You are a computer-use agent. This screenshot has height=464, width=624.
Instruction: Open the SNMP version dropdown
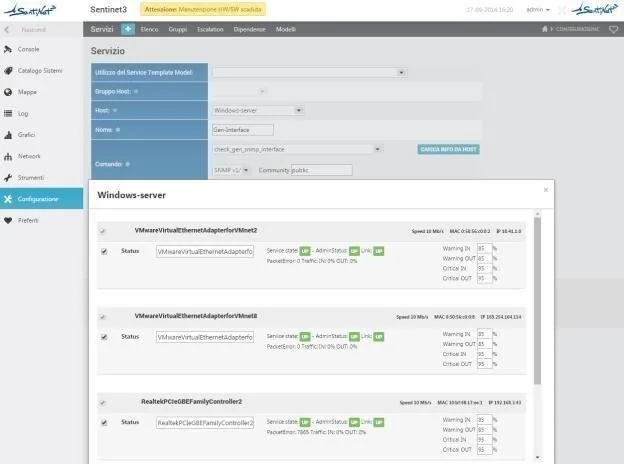pyautogui.click(x=232, y=170)
